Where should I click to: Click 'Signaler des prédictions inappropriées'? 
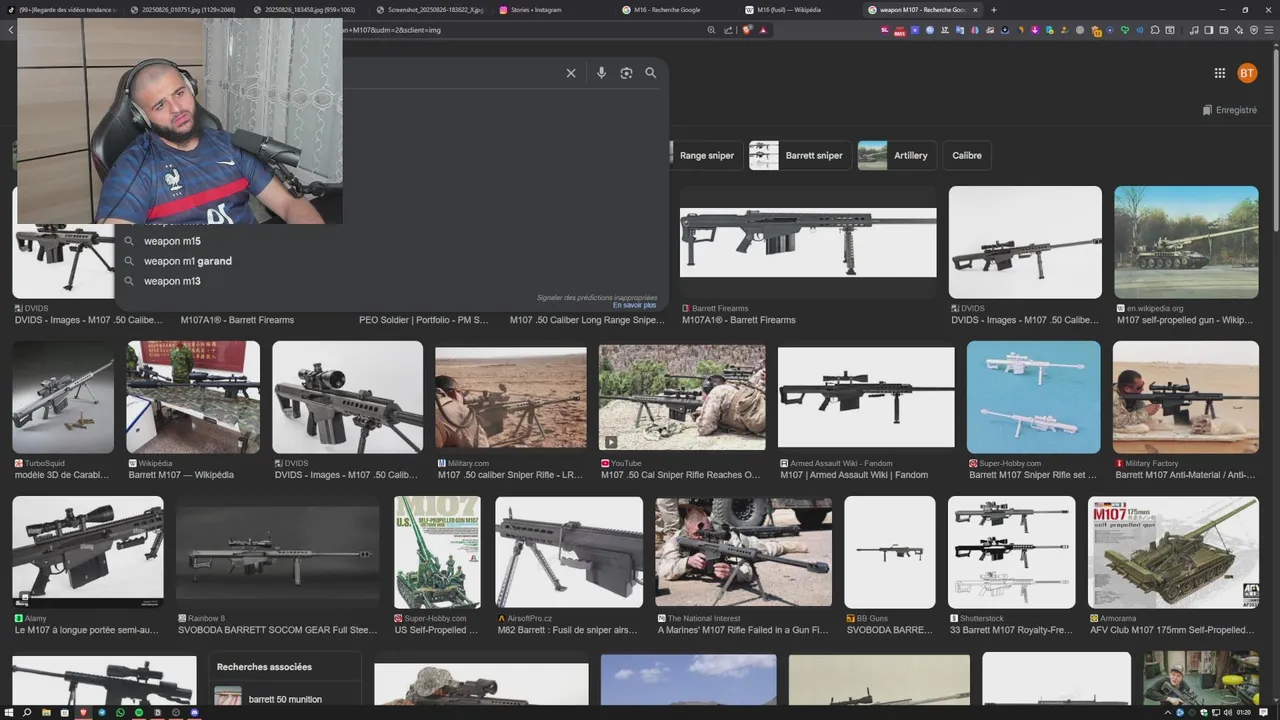tap(597, 297)
